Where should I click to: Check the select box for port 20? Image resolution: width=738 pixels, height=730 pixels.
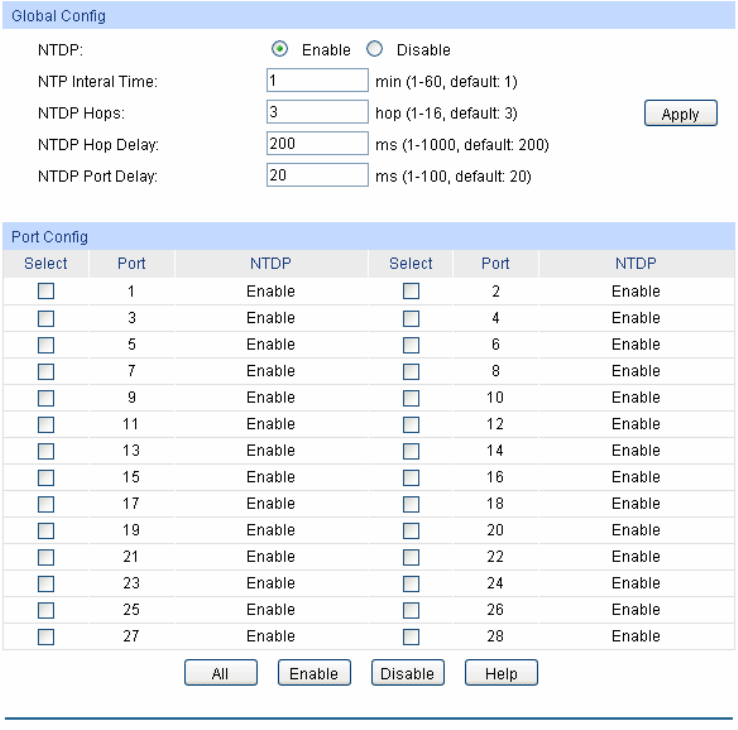pos(411,530)
